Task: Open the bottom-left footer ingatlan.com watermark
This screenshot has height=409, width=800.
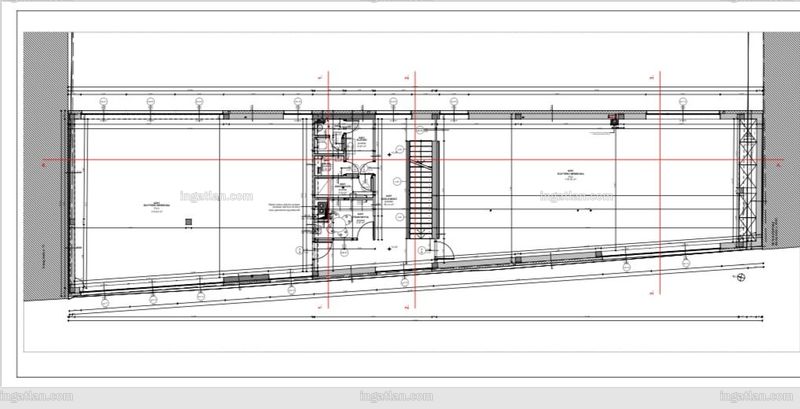Action: coord(36,396)
